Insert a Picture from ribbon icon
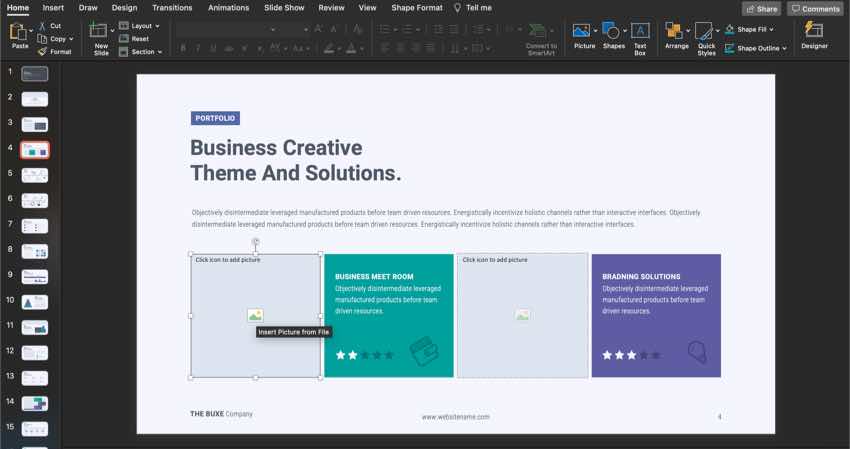Screen dimensions: 850x449 pos(581,31)
